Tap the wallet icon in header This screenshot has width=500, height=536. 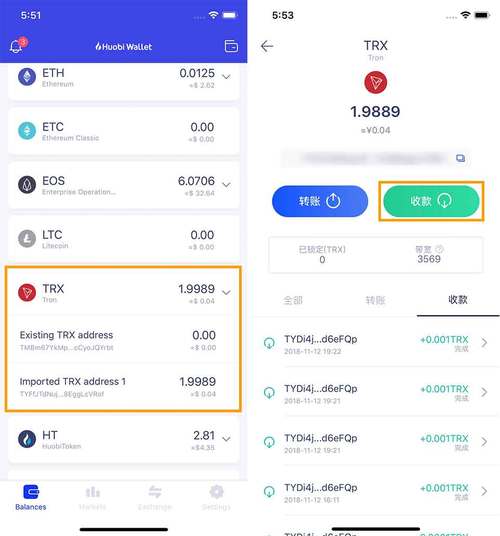[x=231, y=46]
